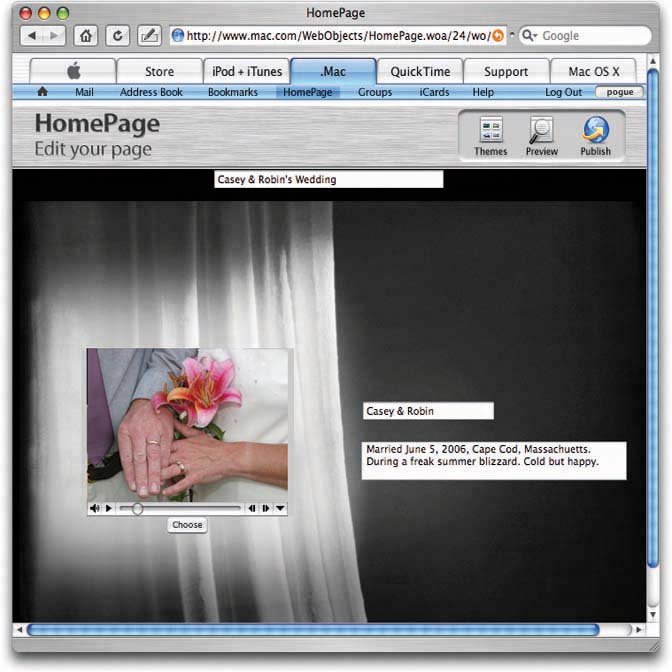672x672 pixels.
Task: Click the vertical scrollbar thumb
Action: (653, 318)
